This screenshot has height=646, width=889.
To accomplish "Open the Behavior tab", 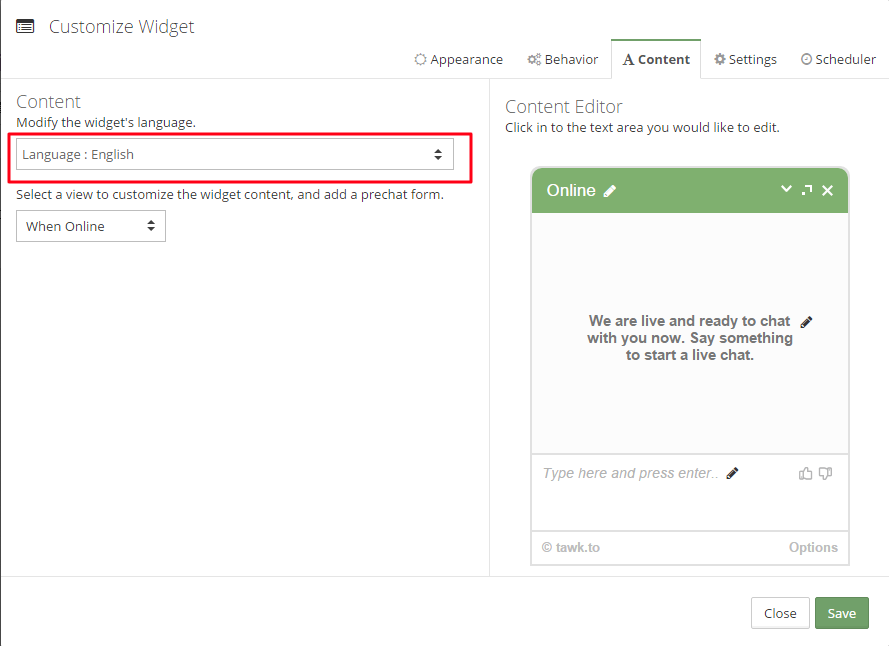I will [x=562, y=59].
